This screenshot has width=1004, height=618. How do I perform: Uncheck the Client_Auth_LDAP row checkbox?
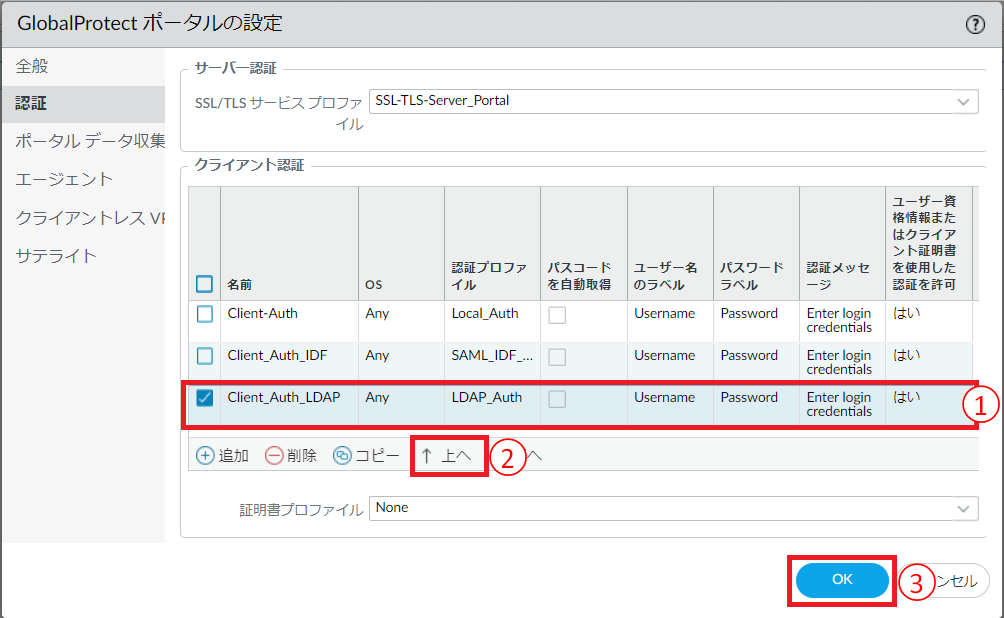click(205, 398)
